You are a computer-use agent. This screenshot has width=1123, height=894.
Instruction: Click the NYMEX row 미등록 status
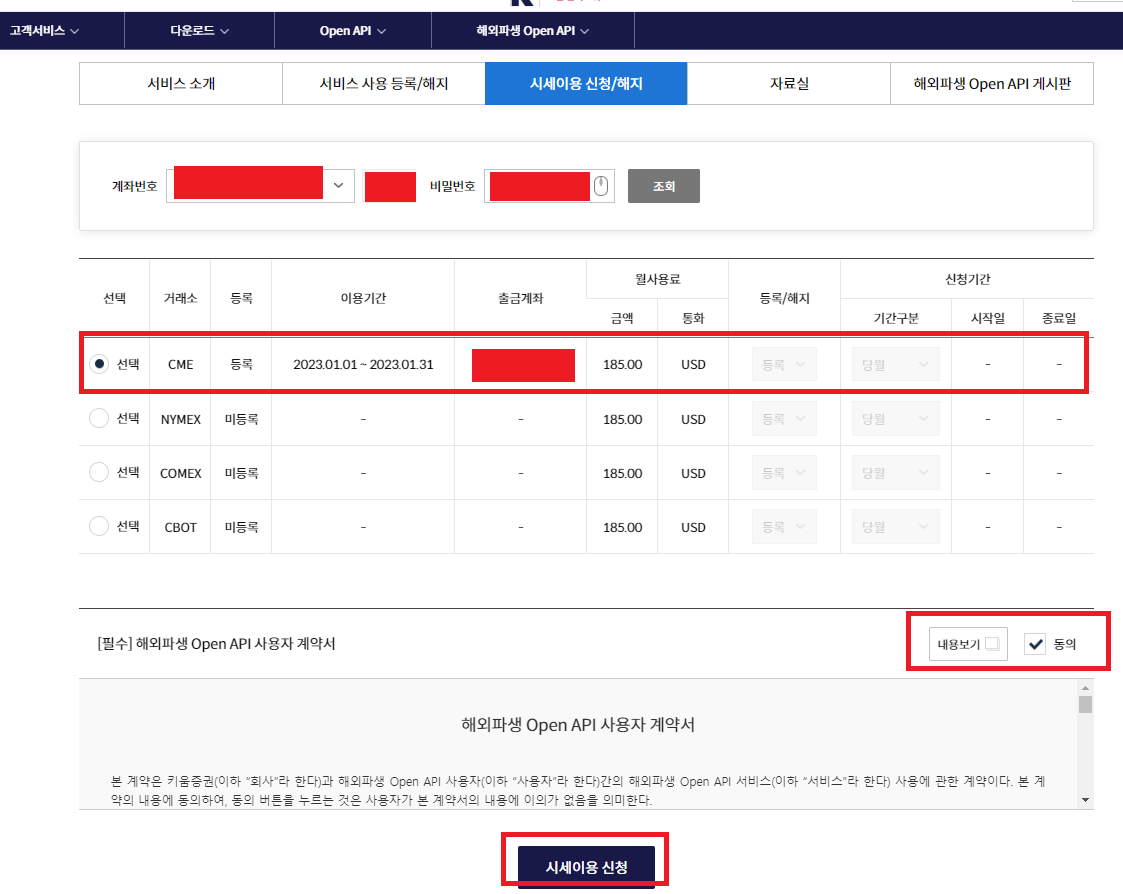(x=241, y=419)
